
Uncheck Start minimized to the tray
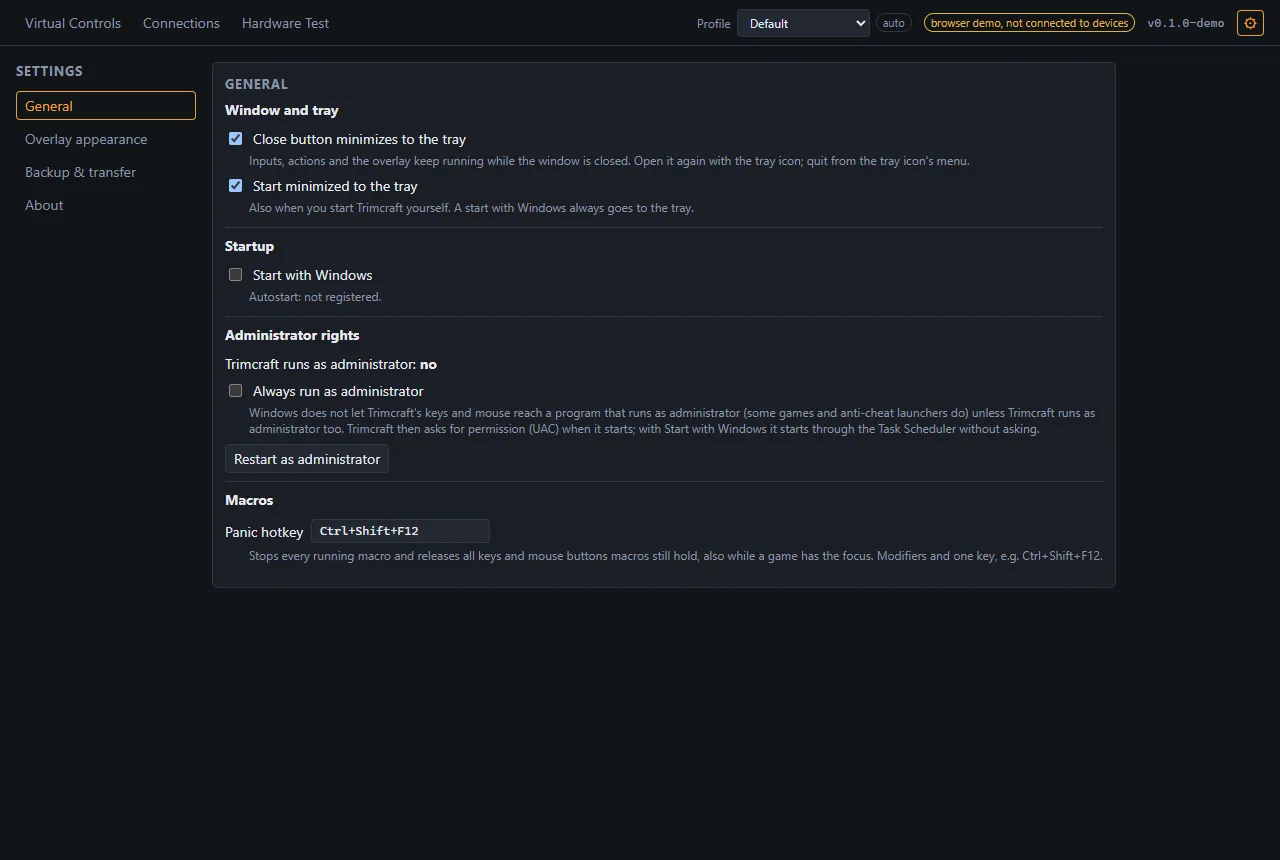[236, 186]
